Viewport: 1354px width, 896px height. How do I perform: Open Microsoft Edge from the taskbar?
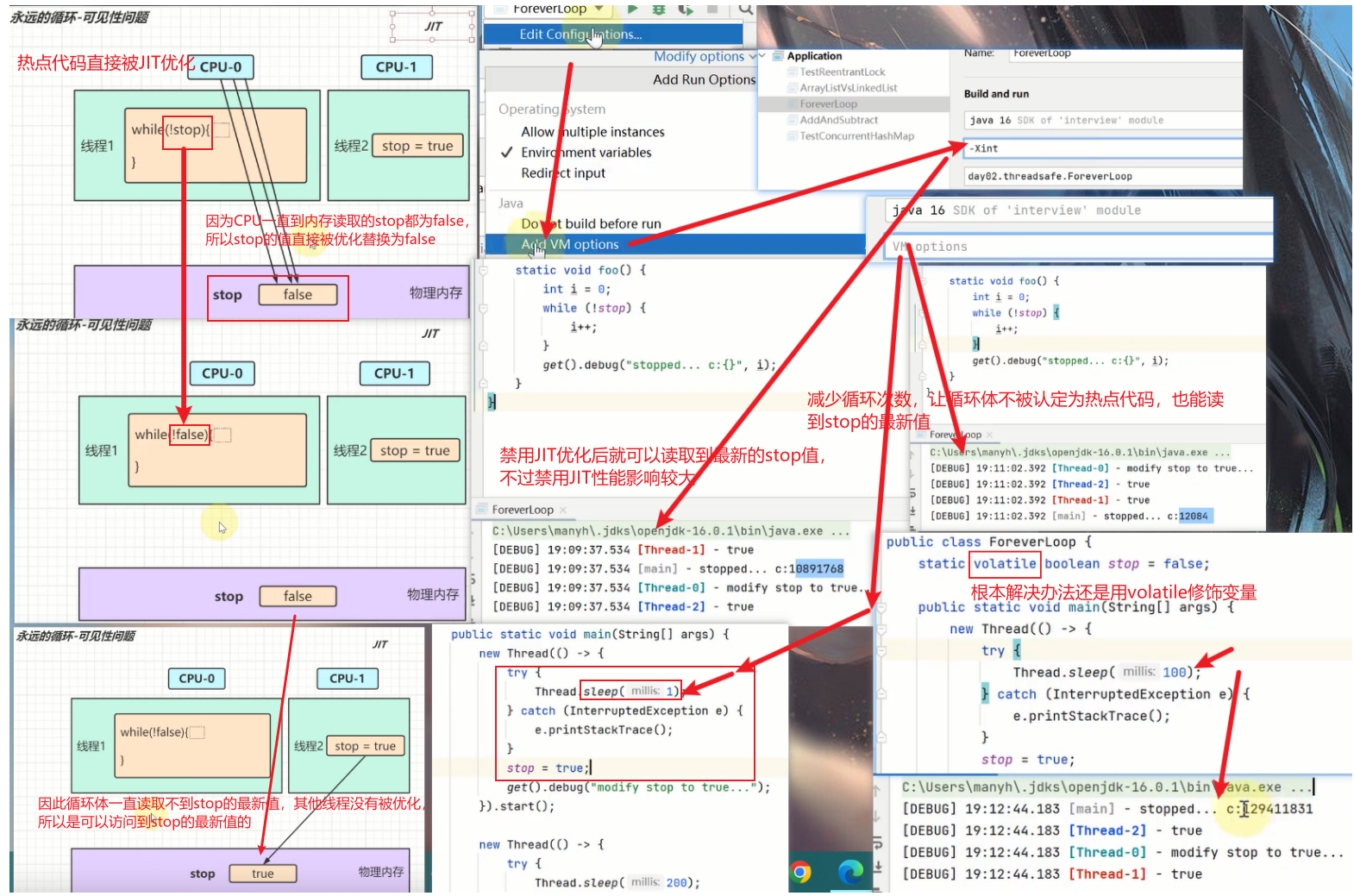(x=850, y=873)
